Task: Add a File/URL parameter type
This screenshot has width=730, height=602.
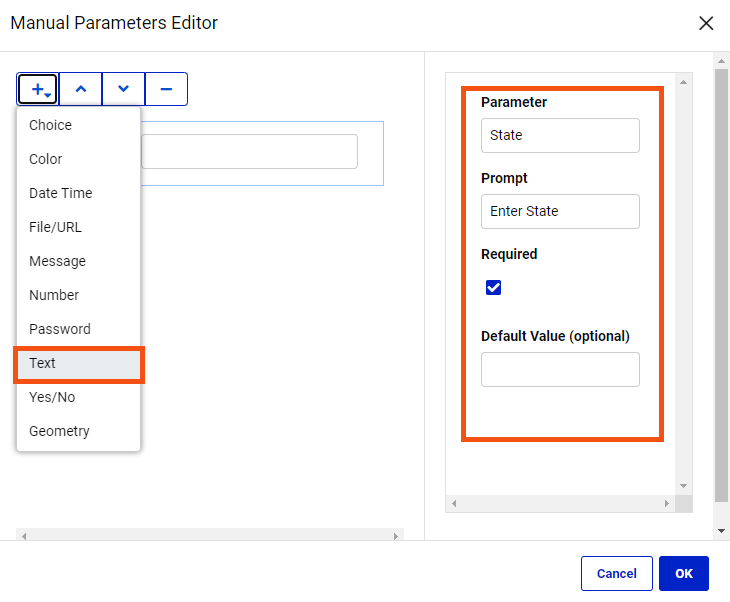Action: tap(78, 227)
